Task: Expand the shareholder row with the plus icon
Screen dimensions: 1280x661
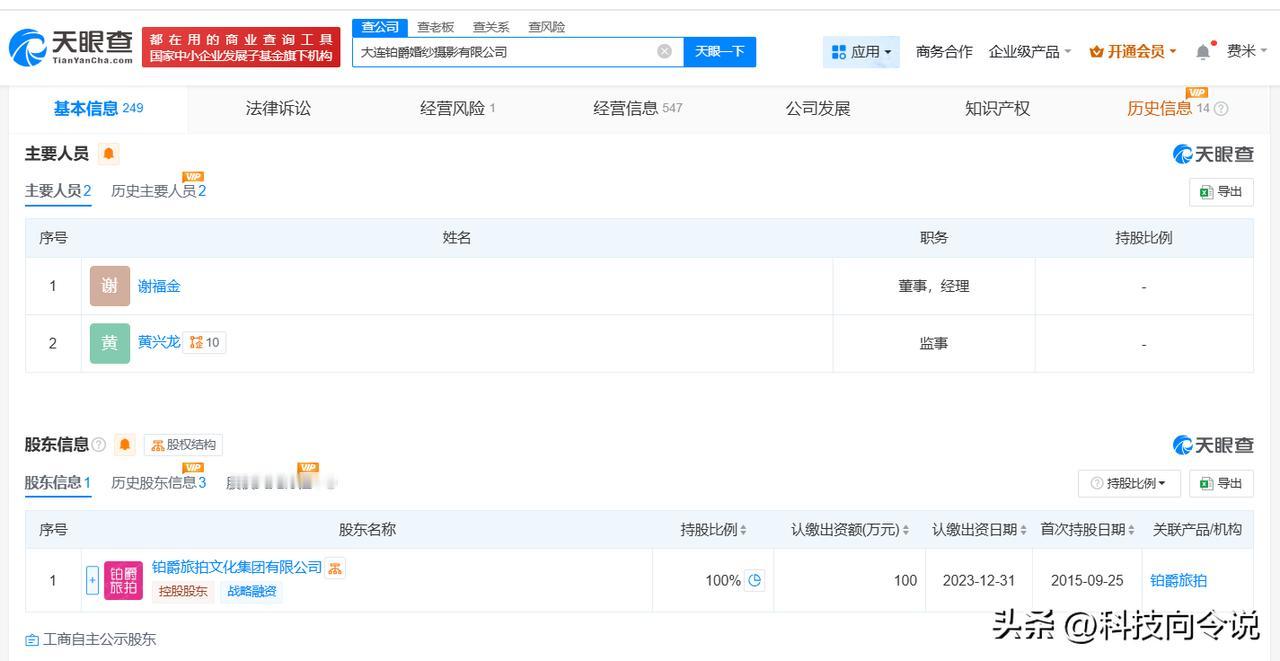Action: click(92, 580)
